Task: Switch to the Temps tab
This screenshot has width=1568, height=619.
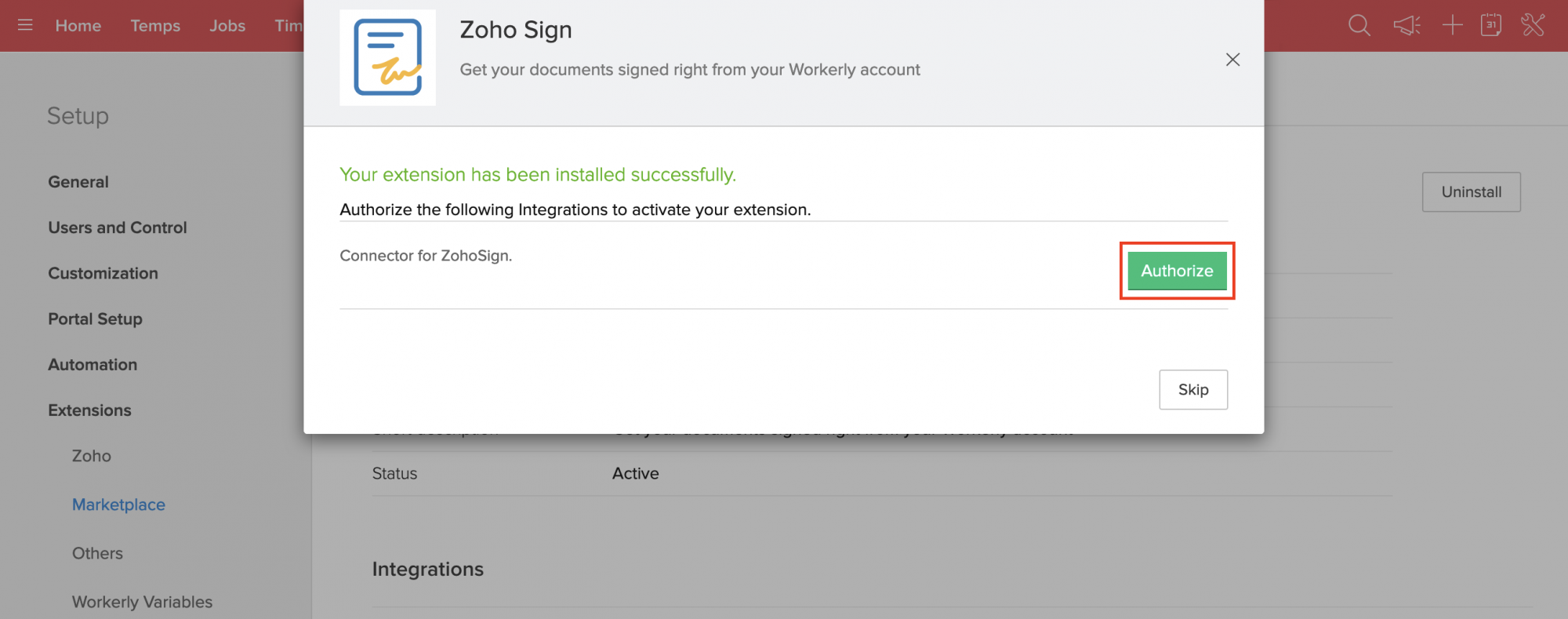Action: tap(155, 26)
